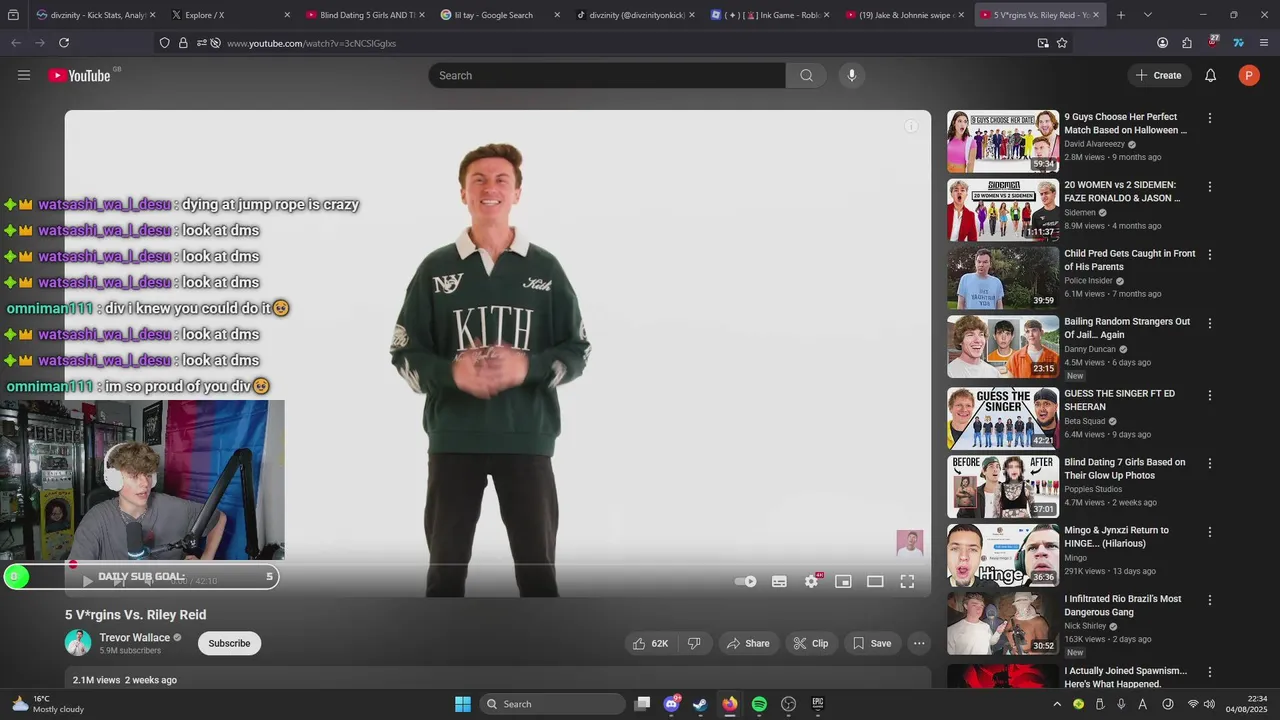Open Epic Games launcher from taskbar
The width and height of the screenshot is (1280, 720).
point(817,704)
